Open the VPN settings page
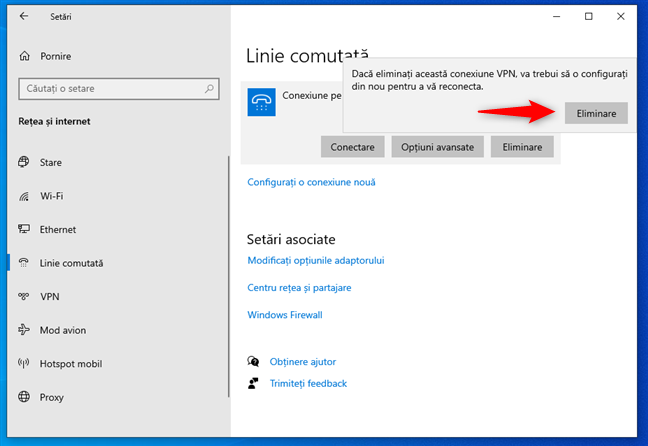The image size is (648, 446). (50, 297)
